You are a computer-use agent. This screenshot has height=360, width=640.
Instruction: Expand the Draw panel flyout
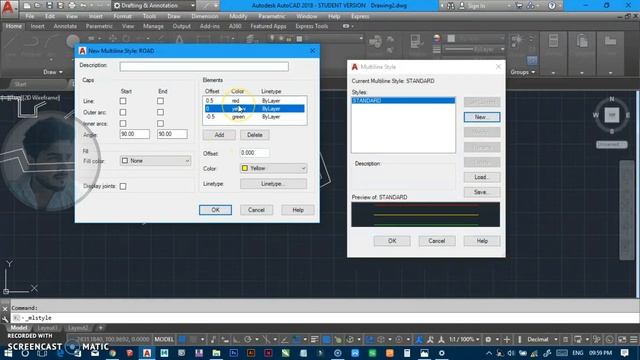click(x=53, y=72)
